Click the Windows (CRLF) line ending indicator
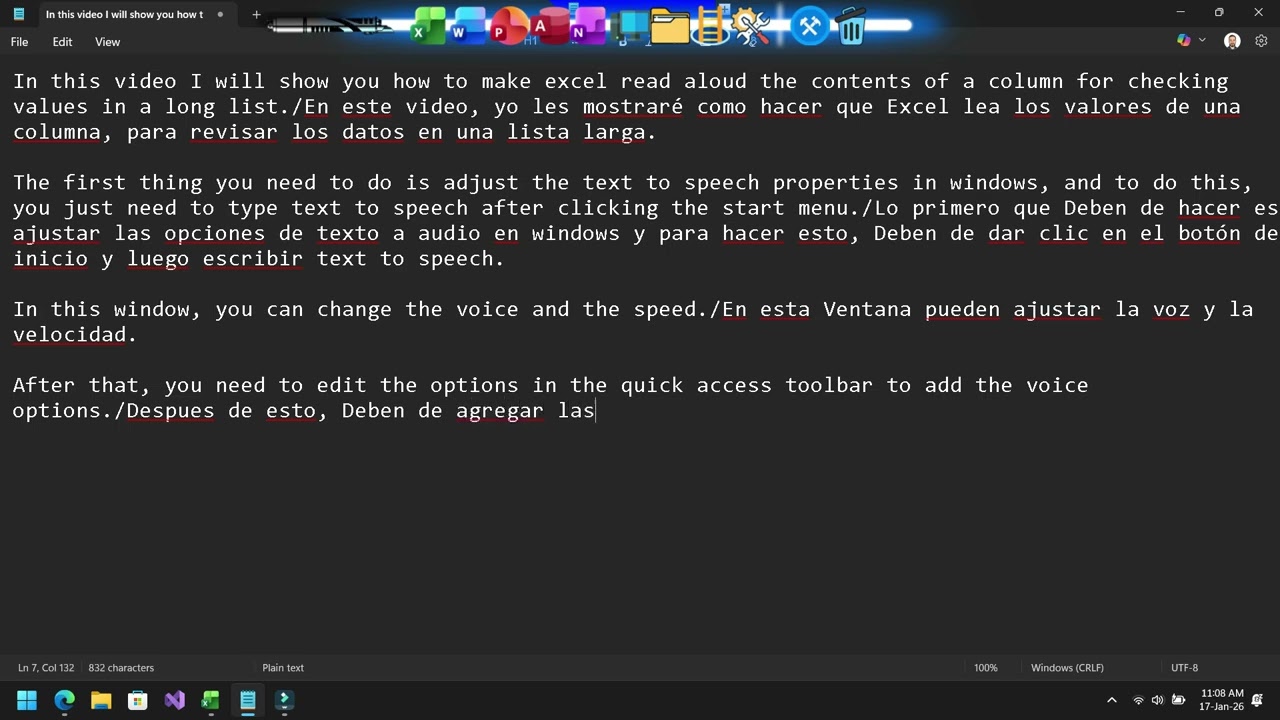The image size is (1280, 720). click(x=1067, y=668)
